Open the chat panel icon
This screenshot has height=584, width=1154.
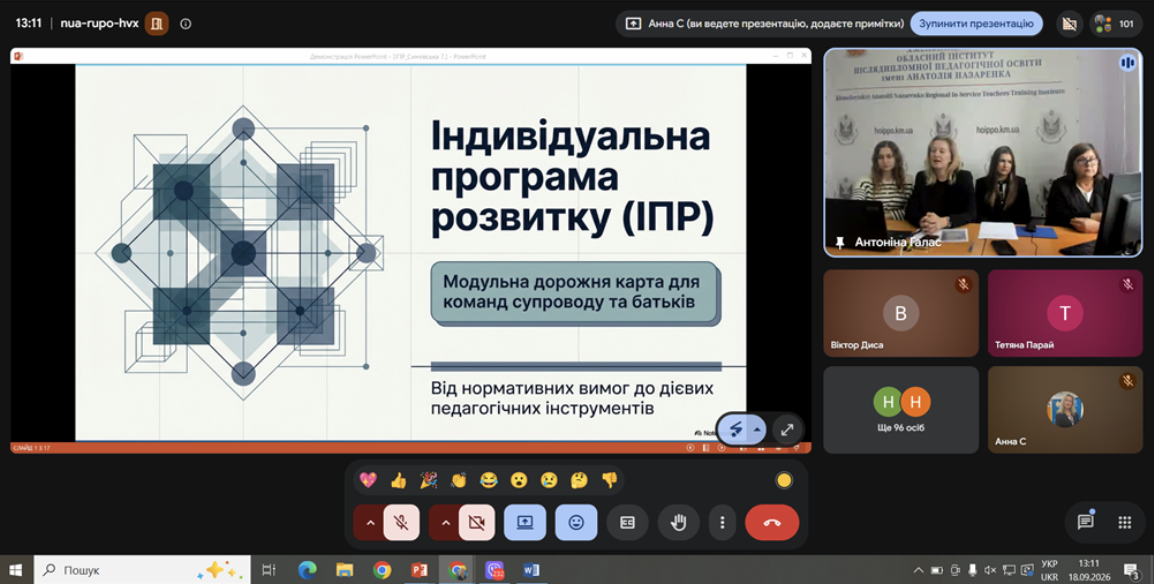(1086, 522)
